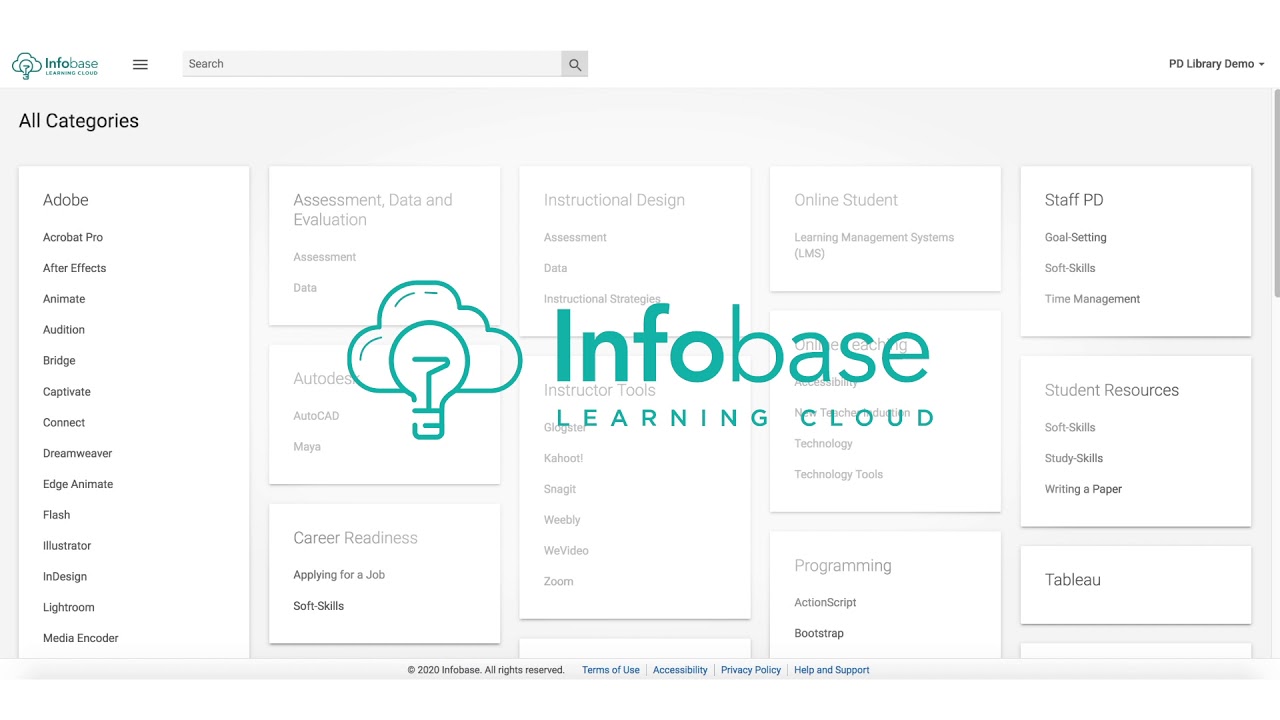The width and height of the screenshot is (1280, 720).
Task: Click the magnifier search button
Action: (x=575, y=64)
